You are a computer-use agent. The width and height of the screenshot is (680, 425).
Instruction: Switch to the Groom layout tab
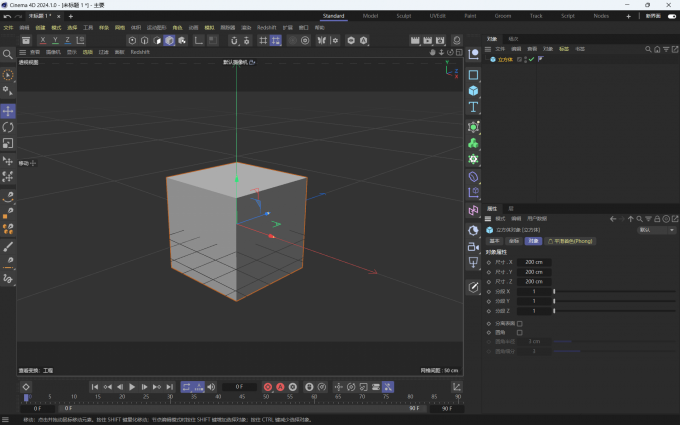point(503,16)
